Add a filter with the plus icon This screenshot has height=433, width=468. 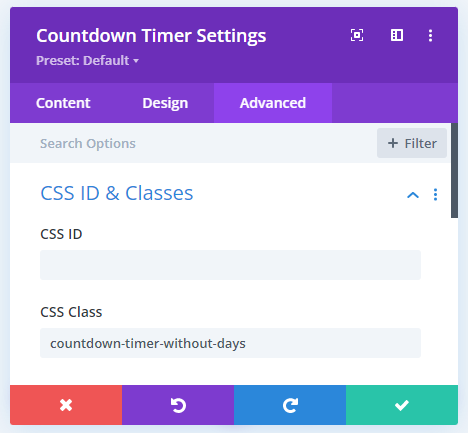[393, 143]
